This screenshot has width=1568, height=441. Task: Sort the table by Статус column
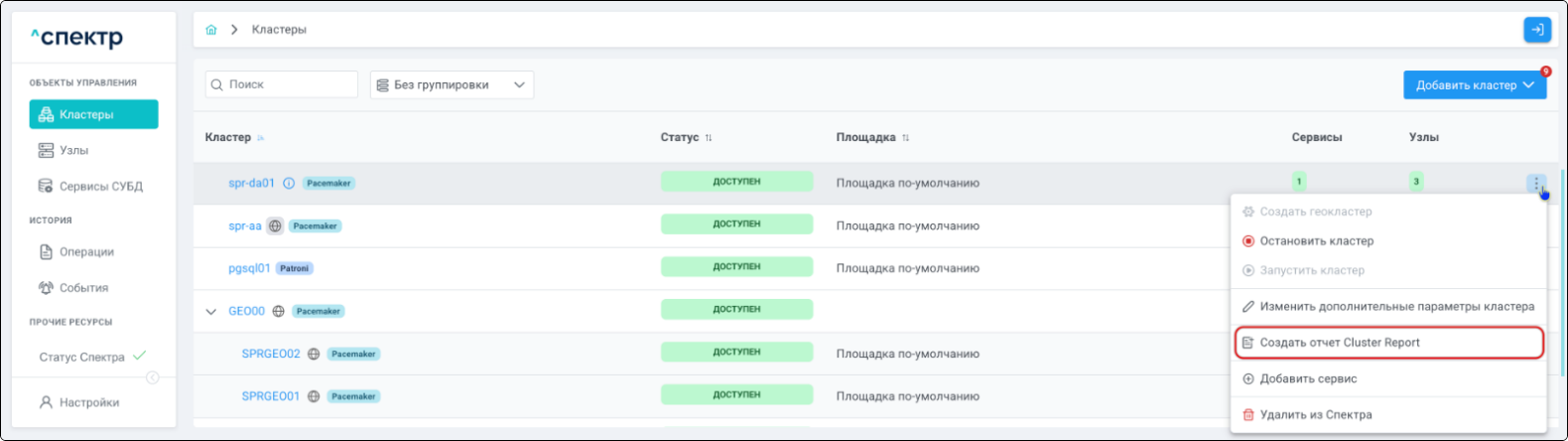point(709,138)
